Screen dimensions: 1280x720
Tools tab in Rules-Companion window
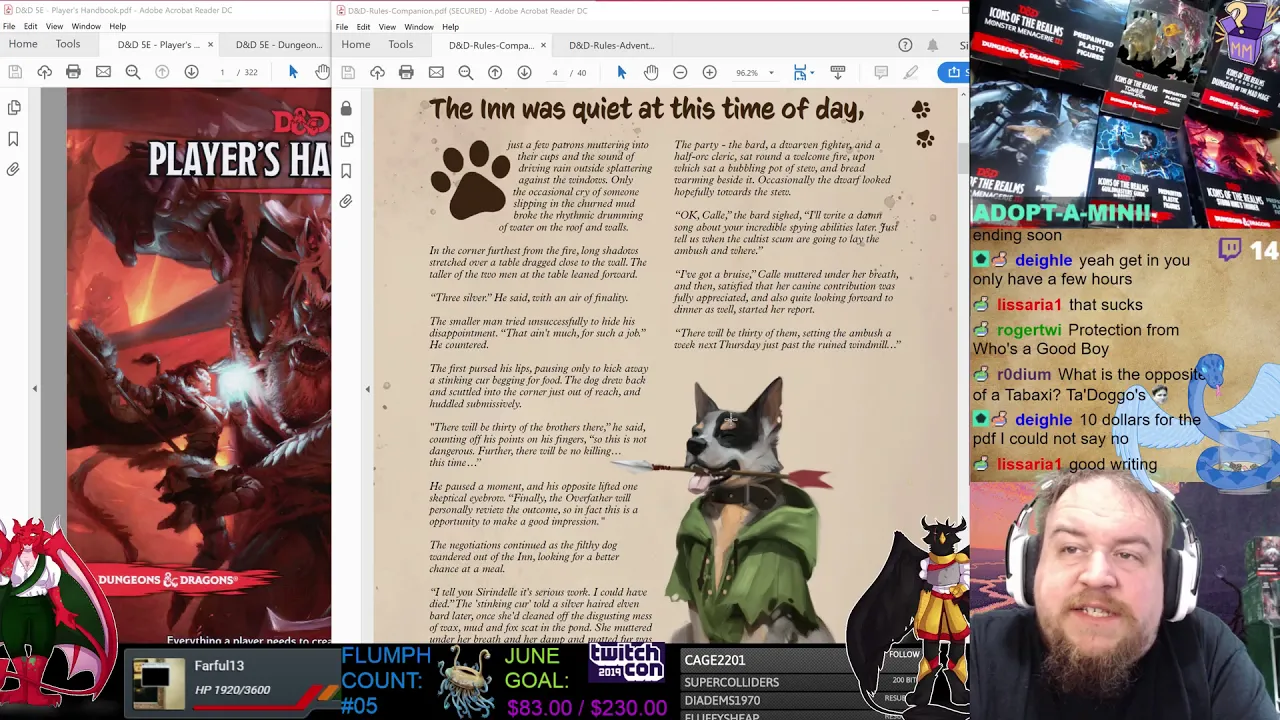point(400,45)
